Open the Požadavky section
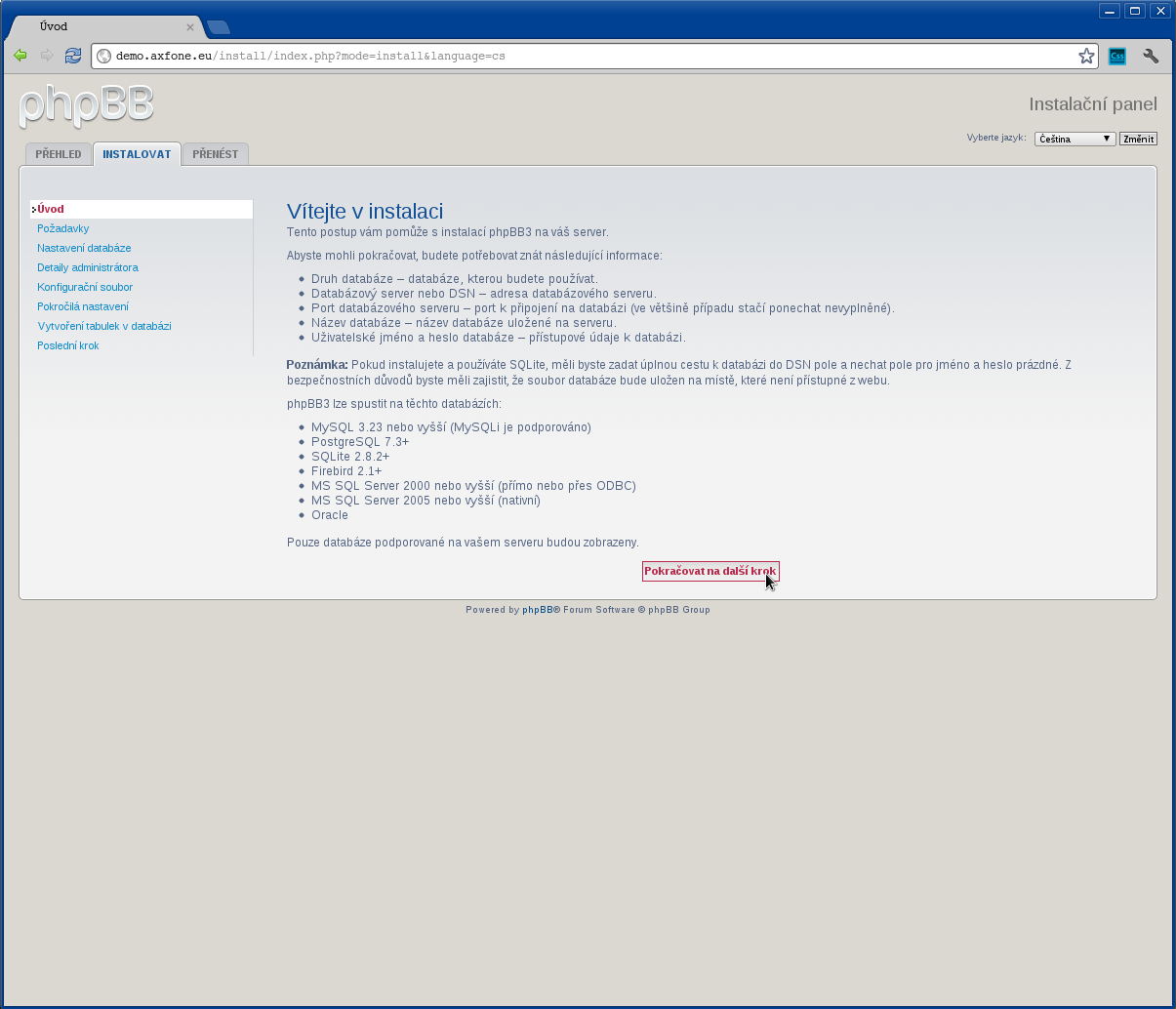This screenshot has height=1009, width=1176. click(62, 227)
